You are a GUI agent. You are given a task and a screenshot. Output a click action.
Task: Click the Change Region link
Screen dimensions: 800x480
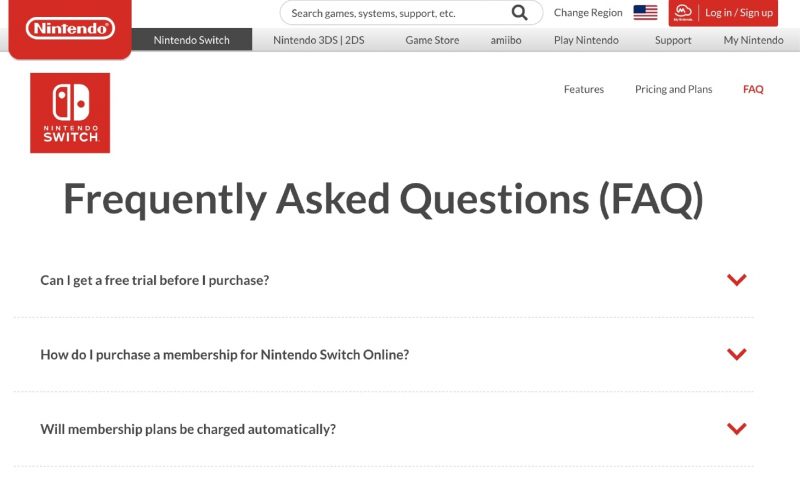[x=588, y=13]
